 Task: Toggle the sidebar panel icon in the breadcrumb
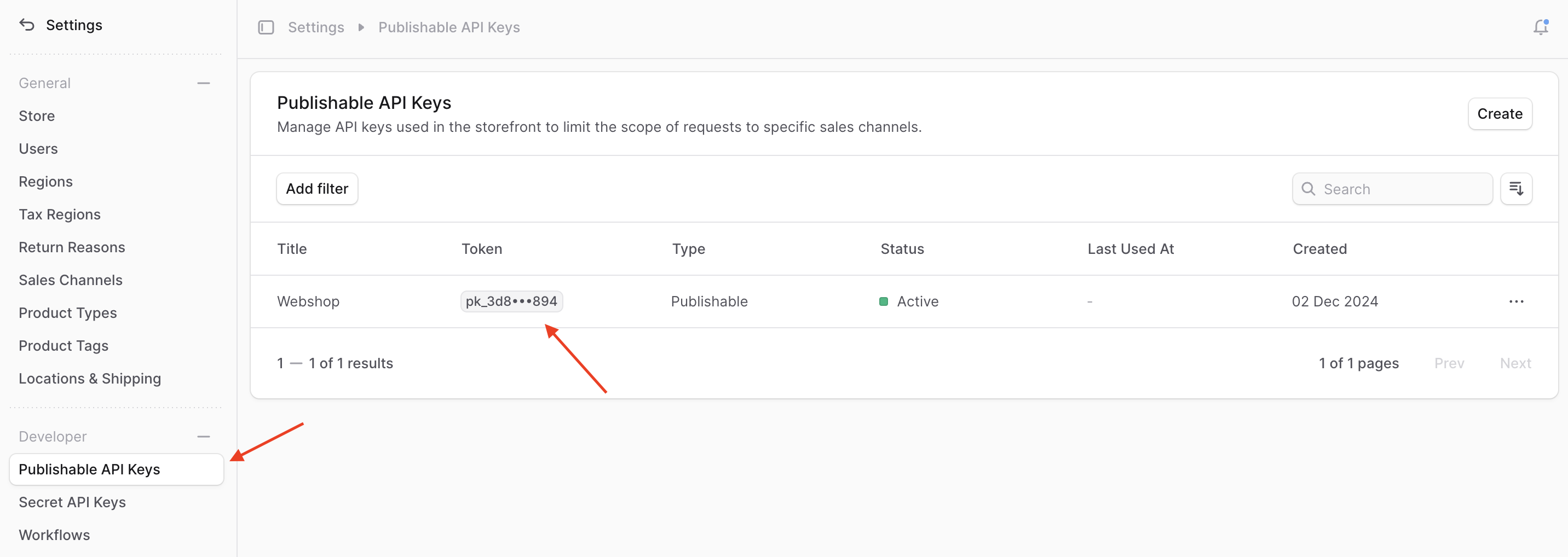coord(266,27)
